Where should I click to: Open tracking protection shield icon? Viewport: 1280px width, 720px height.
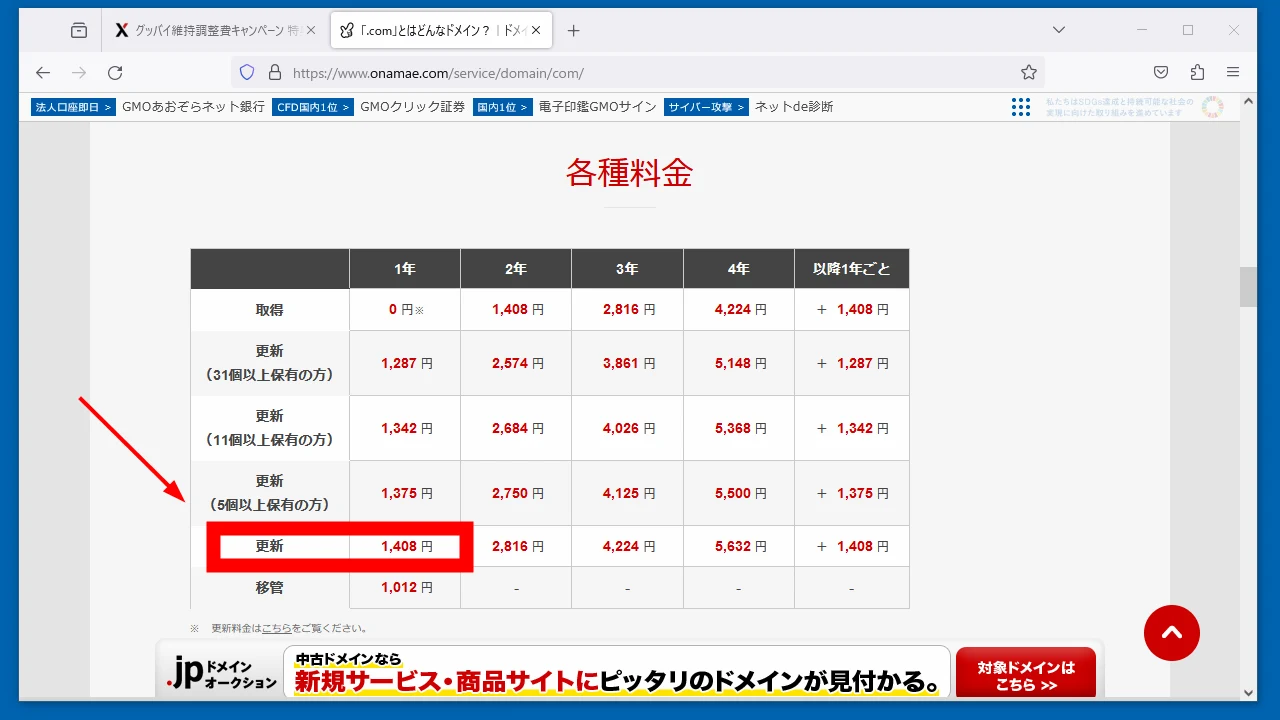(247, 72)
